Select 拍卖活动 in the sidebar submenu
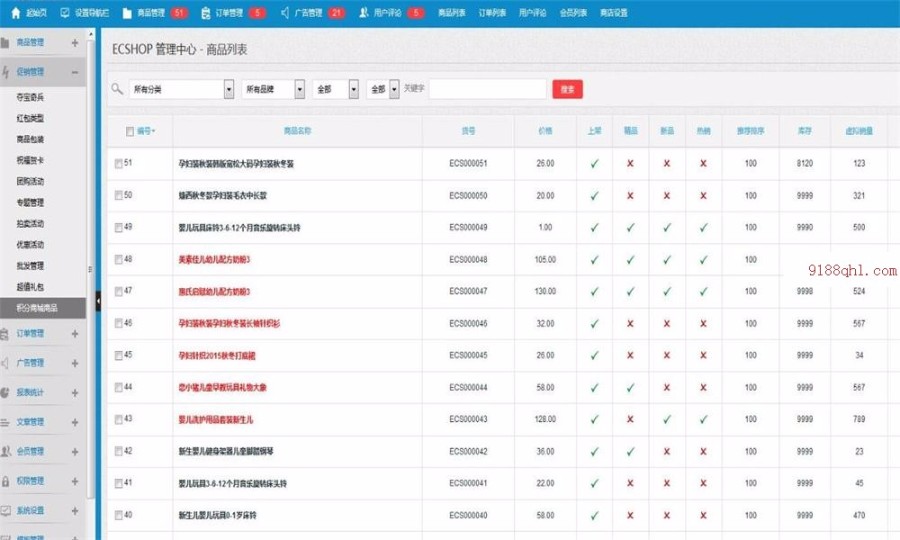 click(30, 224)
